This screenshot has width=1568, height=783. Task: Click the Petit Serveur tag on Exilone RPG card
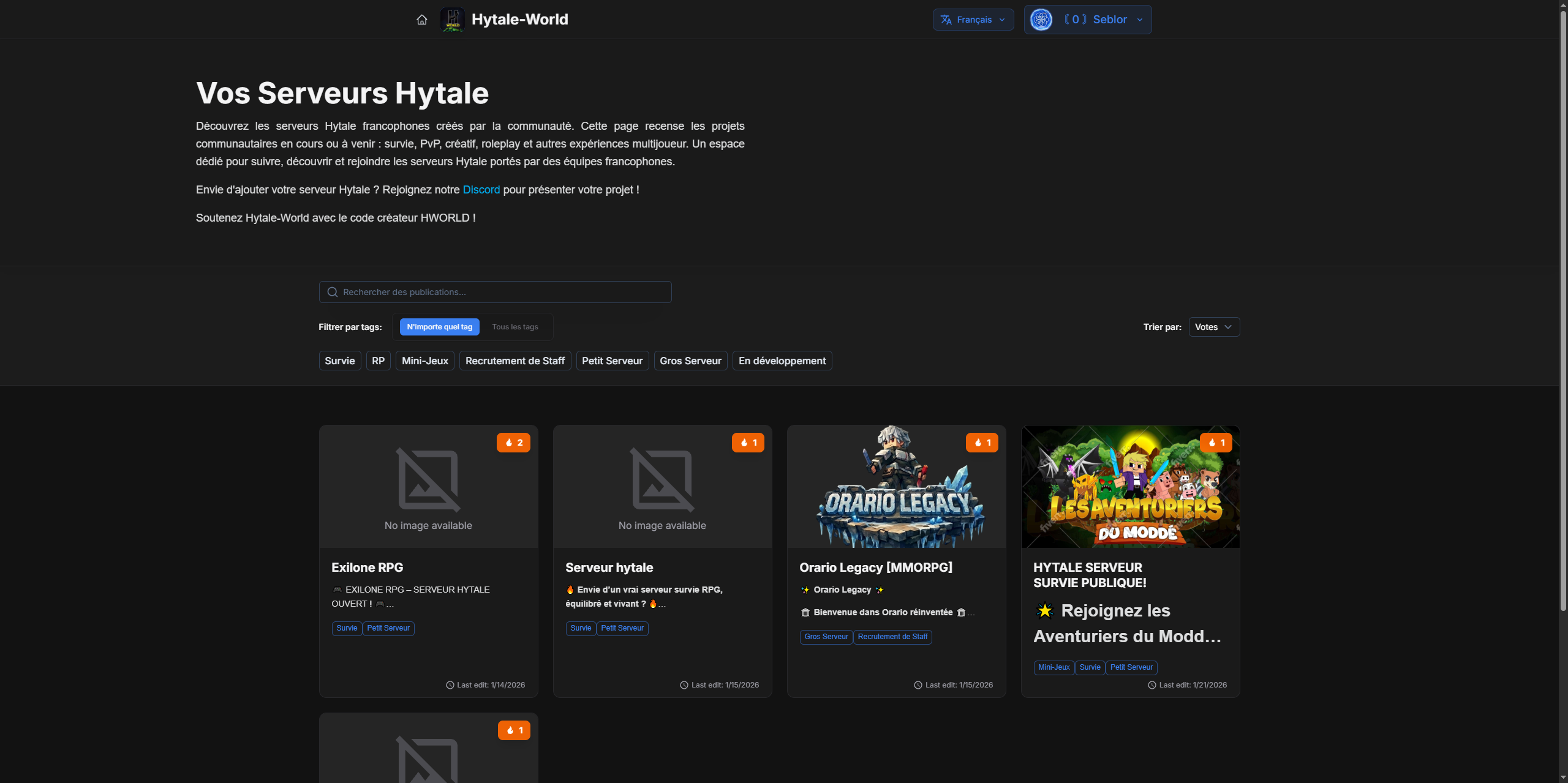click(388, 628)
